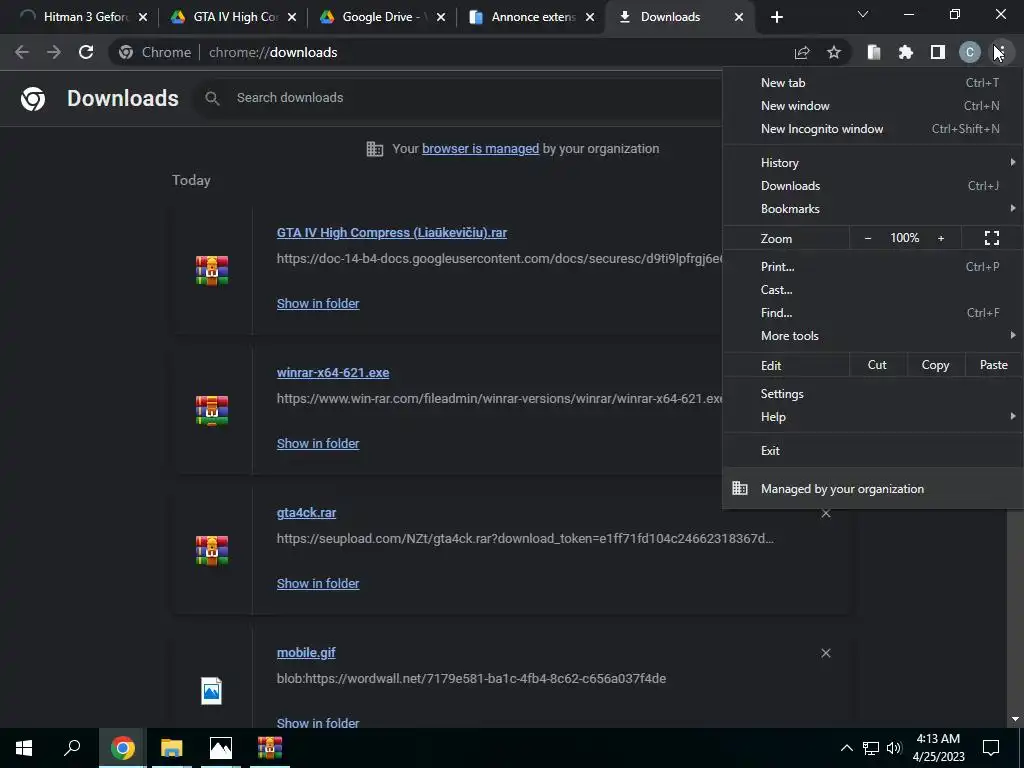This screenshot has height=768, width=1024.
Task: Open Windows Start menu
Action: [24, 748]
